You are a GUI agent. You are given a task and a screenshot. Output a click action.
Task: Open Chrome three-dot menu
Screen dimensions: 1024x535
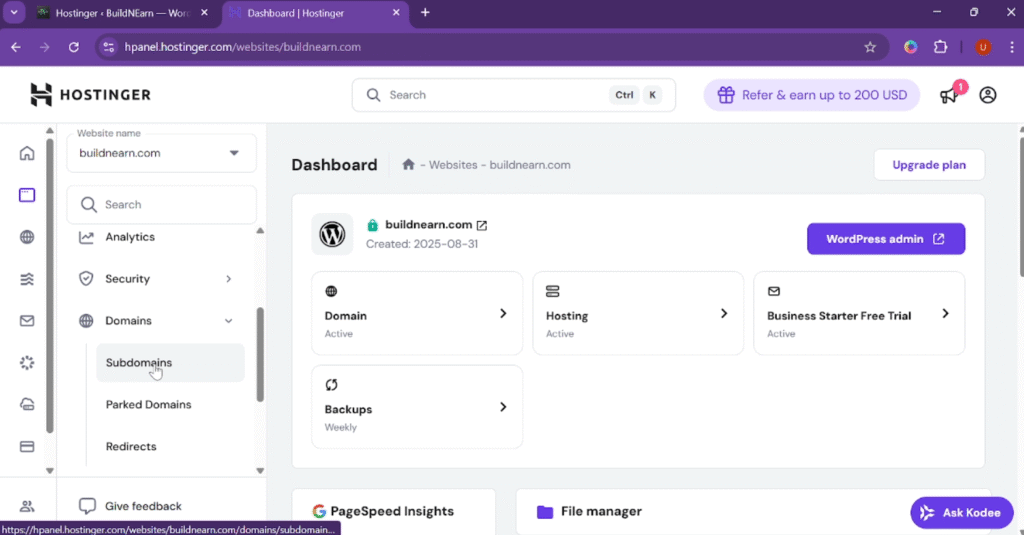pyautogui.click(x=1012, y=47)
